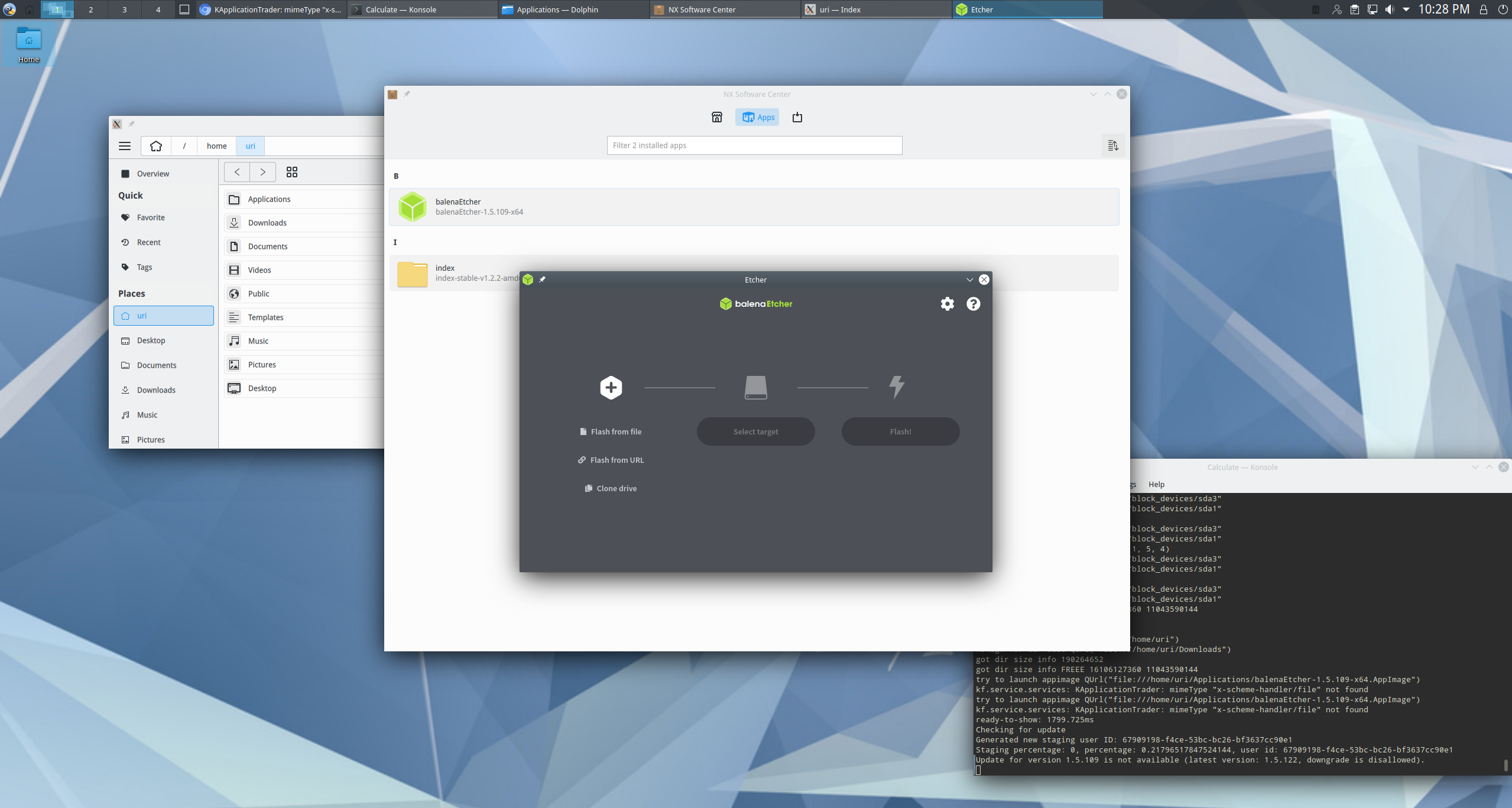Open Etcher's help question mark
Screen dimensions: 1512x808
(973, 304)
